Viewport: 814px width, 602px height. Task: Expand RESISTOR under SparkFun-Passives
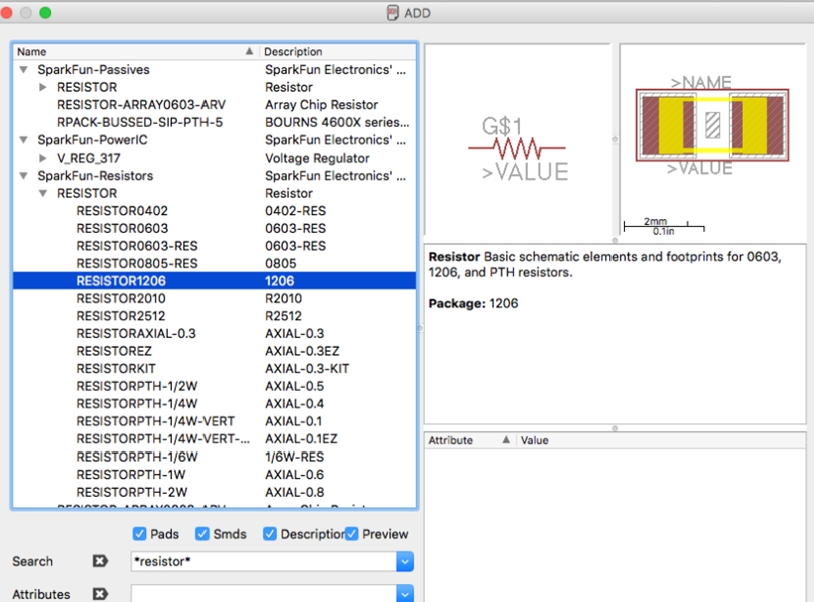pyautogui.click(x=43, y=87)
